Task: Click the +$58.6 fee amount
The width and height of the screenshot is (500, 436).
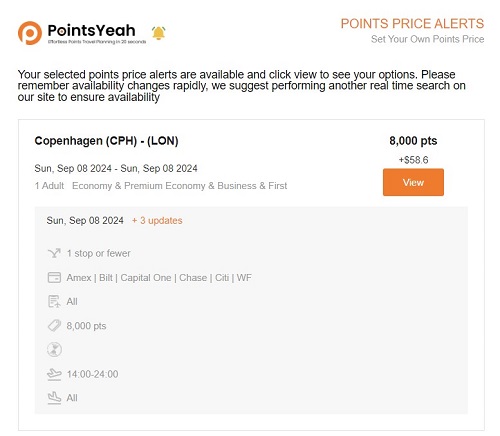Action: click(x=413, y=160)
